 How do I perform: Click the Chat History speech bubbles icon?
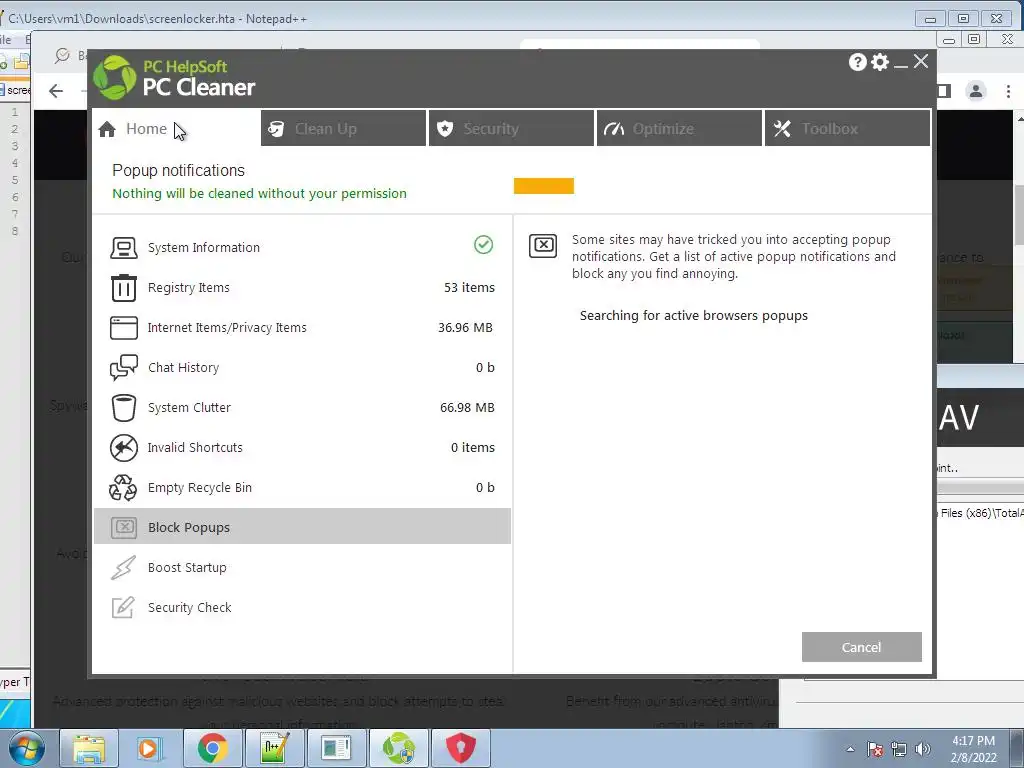tap(123, 368)
